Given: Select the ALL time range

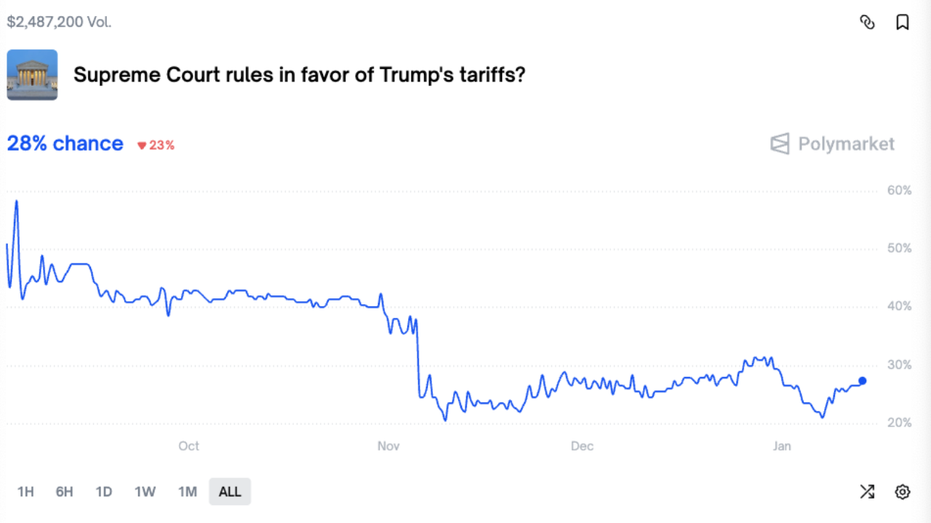Looking at the screenshot, I should pos(230,492).
